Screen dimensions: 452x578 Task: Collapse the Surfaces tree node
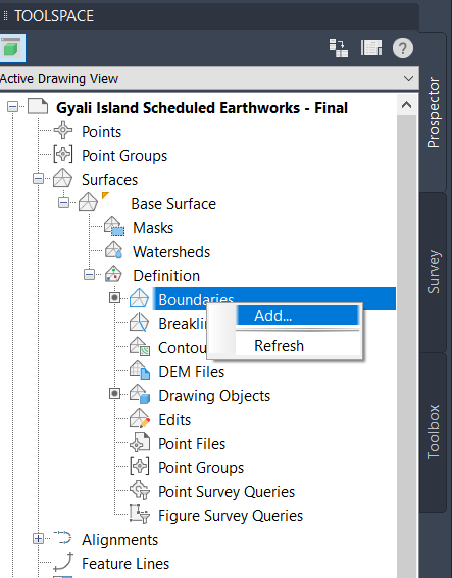38,179
